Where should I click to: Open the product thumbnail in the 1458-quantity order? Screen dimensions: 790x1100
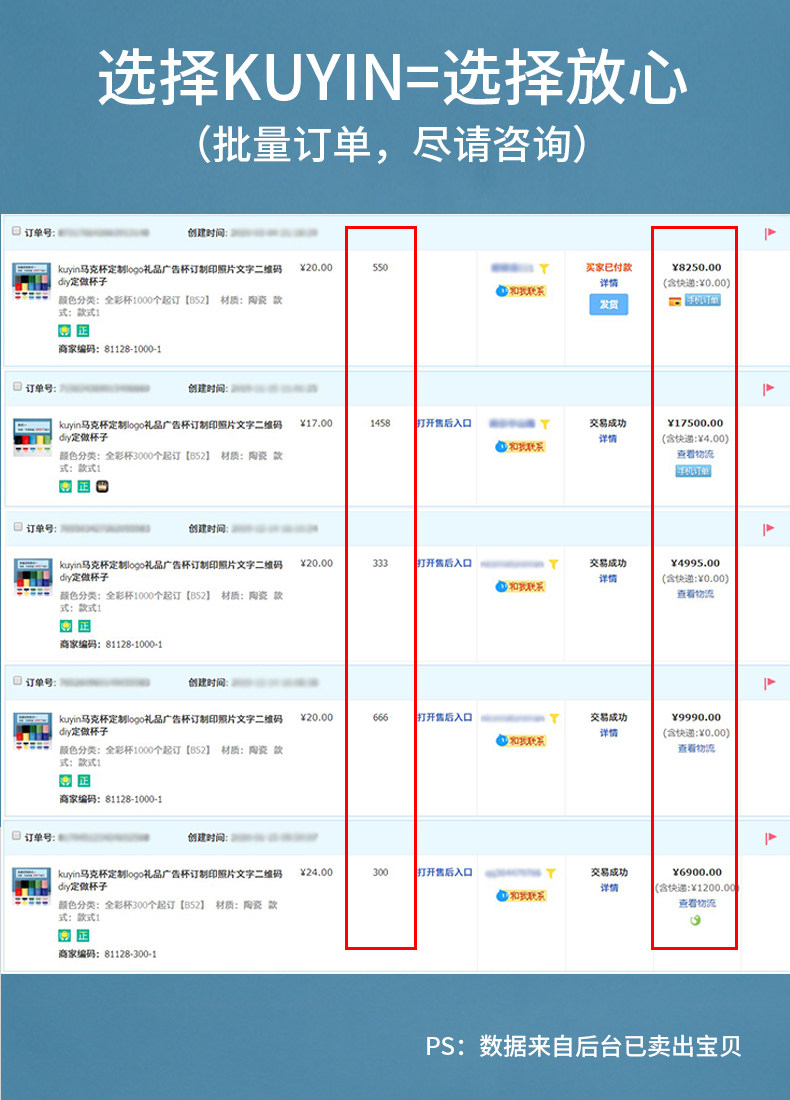32,437
